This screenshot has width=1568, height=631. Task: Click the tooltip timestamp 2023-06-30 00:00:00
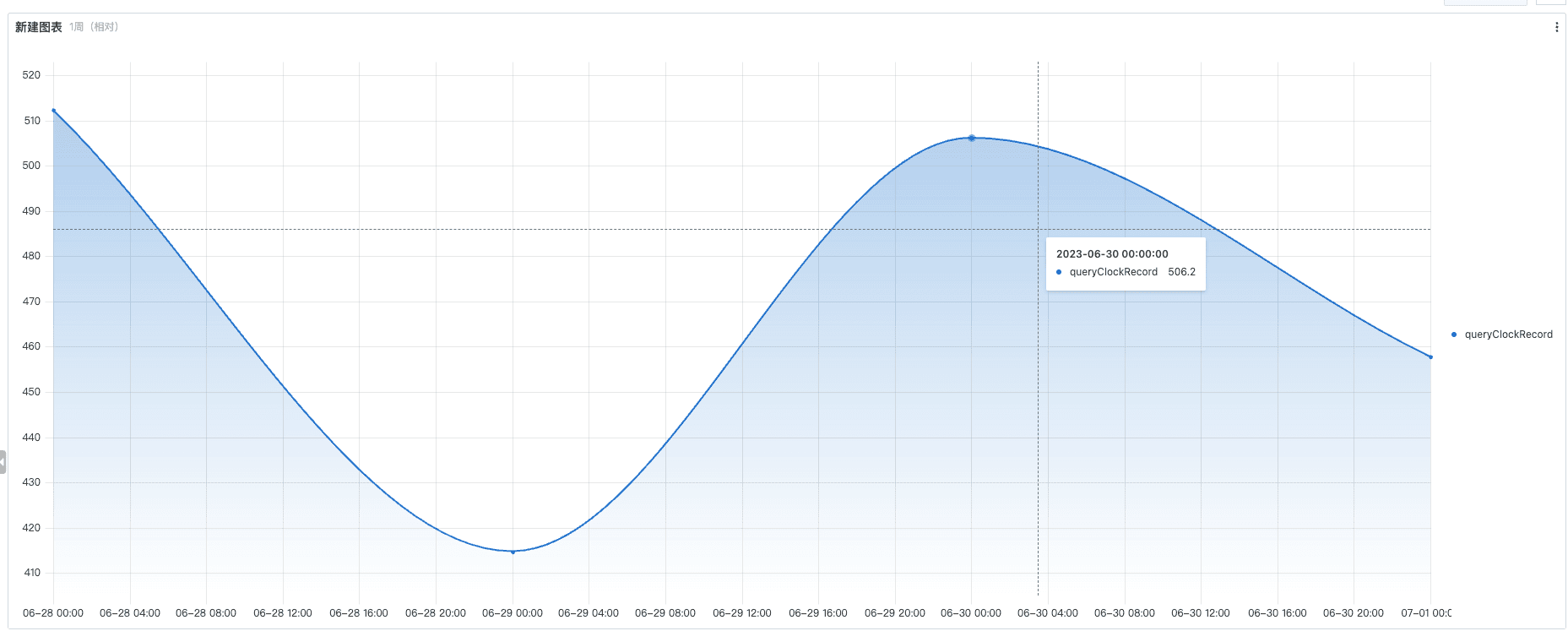(x=1112, y=253)
